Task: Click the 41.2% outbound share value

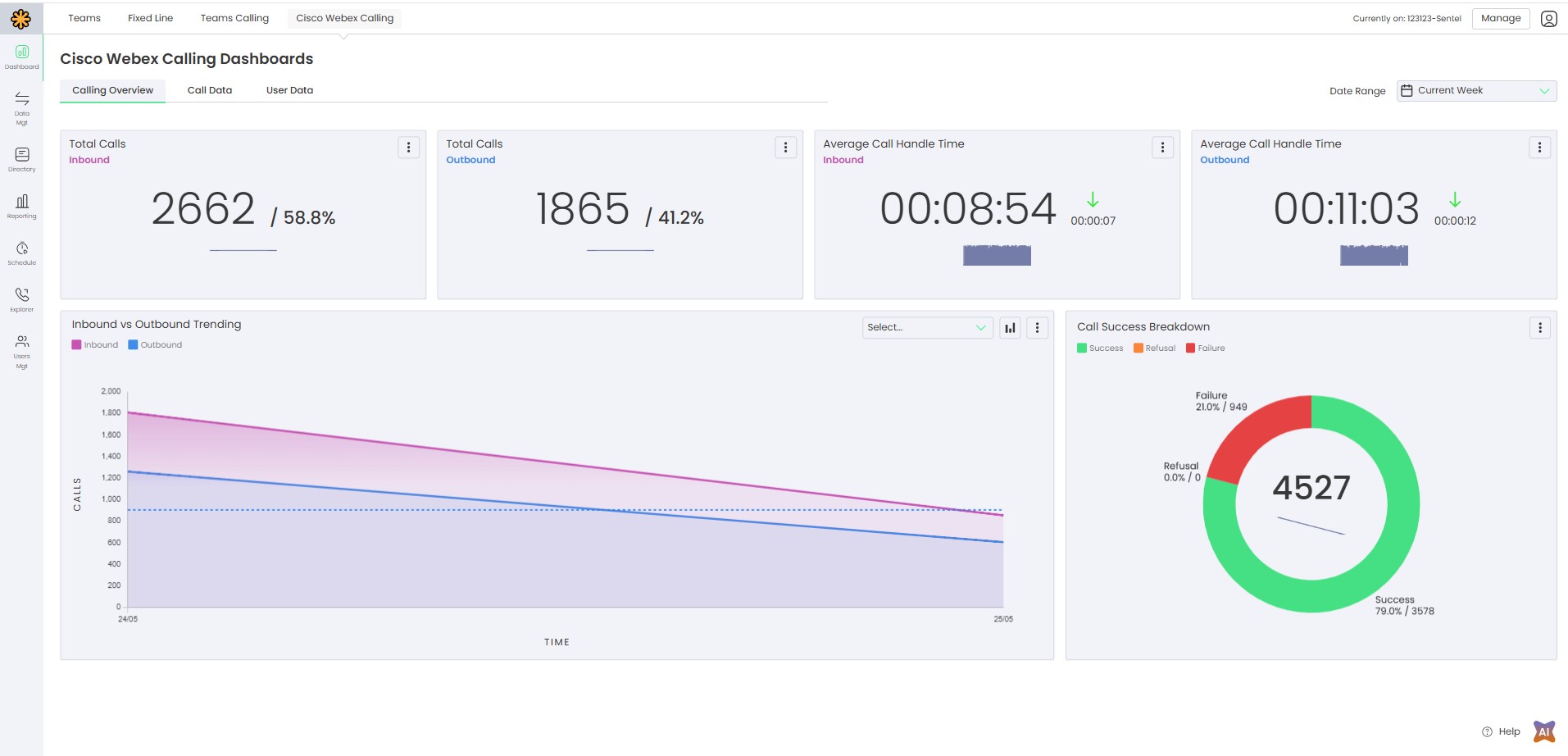Action: click(681, 217)
